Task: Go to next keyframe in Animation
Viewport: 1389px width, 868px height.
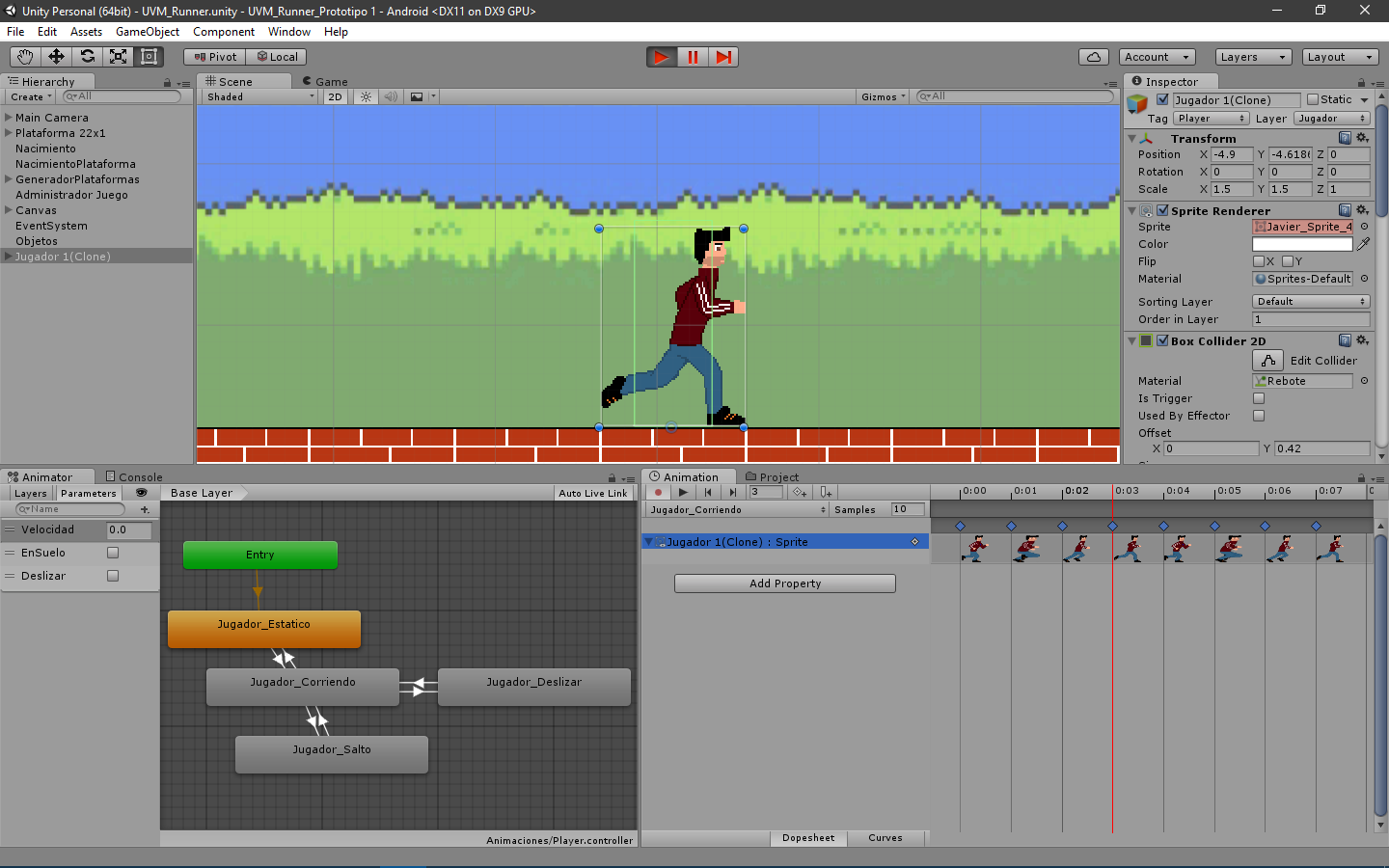Action: (x=733, y=492)
